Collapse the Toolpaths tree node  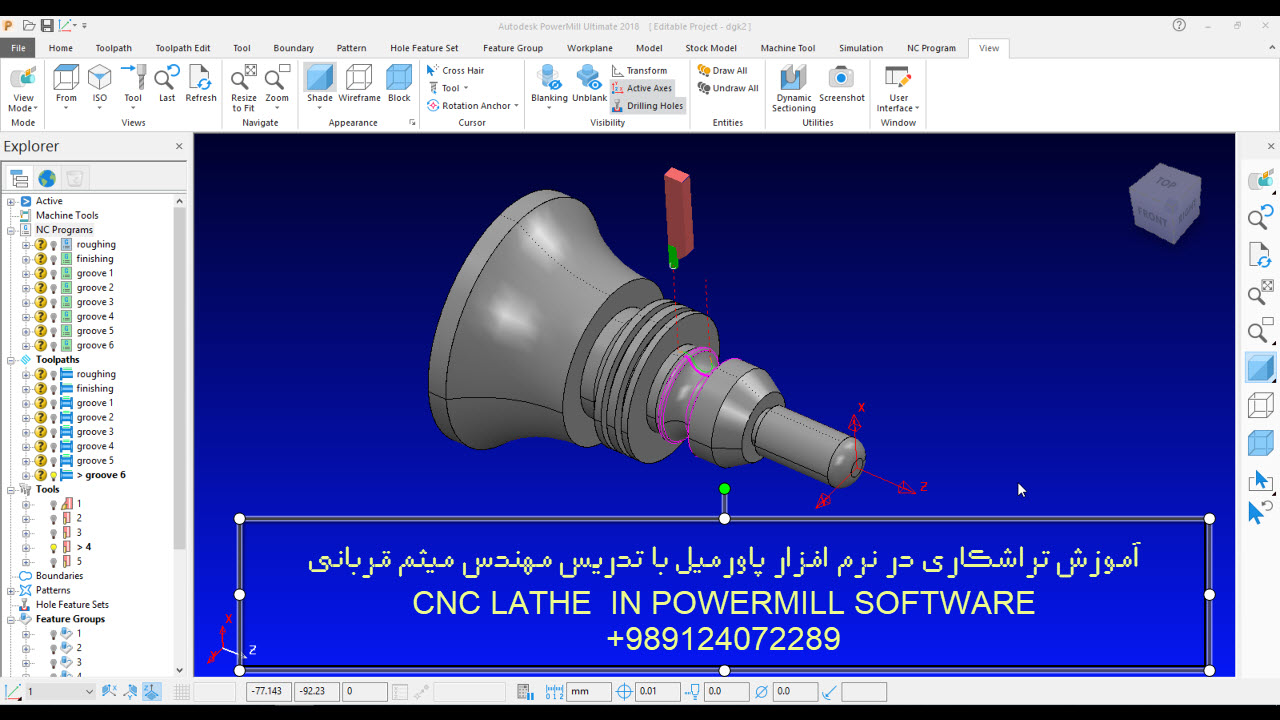[11, 360]
